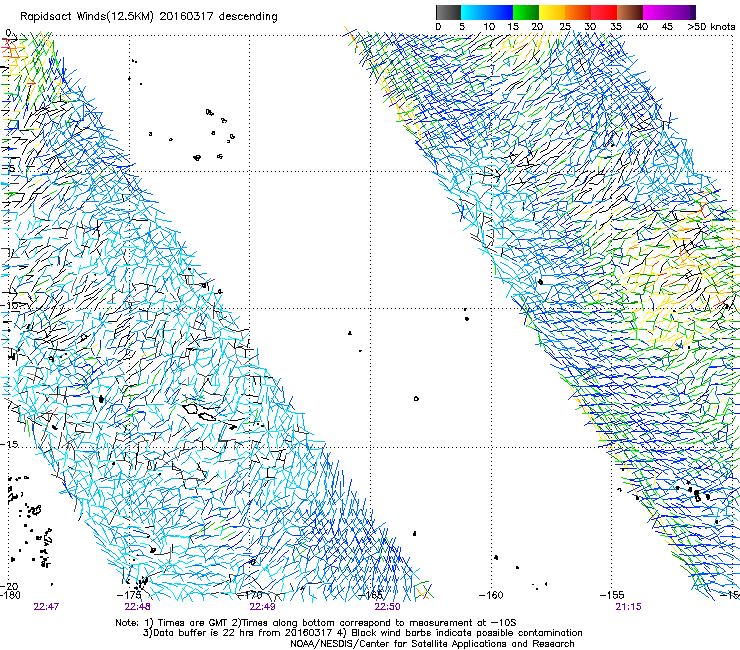Click the cyan-blue 5-15 knots legend swatch

click(487, 12)
